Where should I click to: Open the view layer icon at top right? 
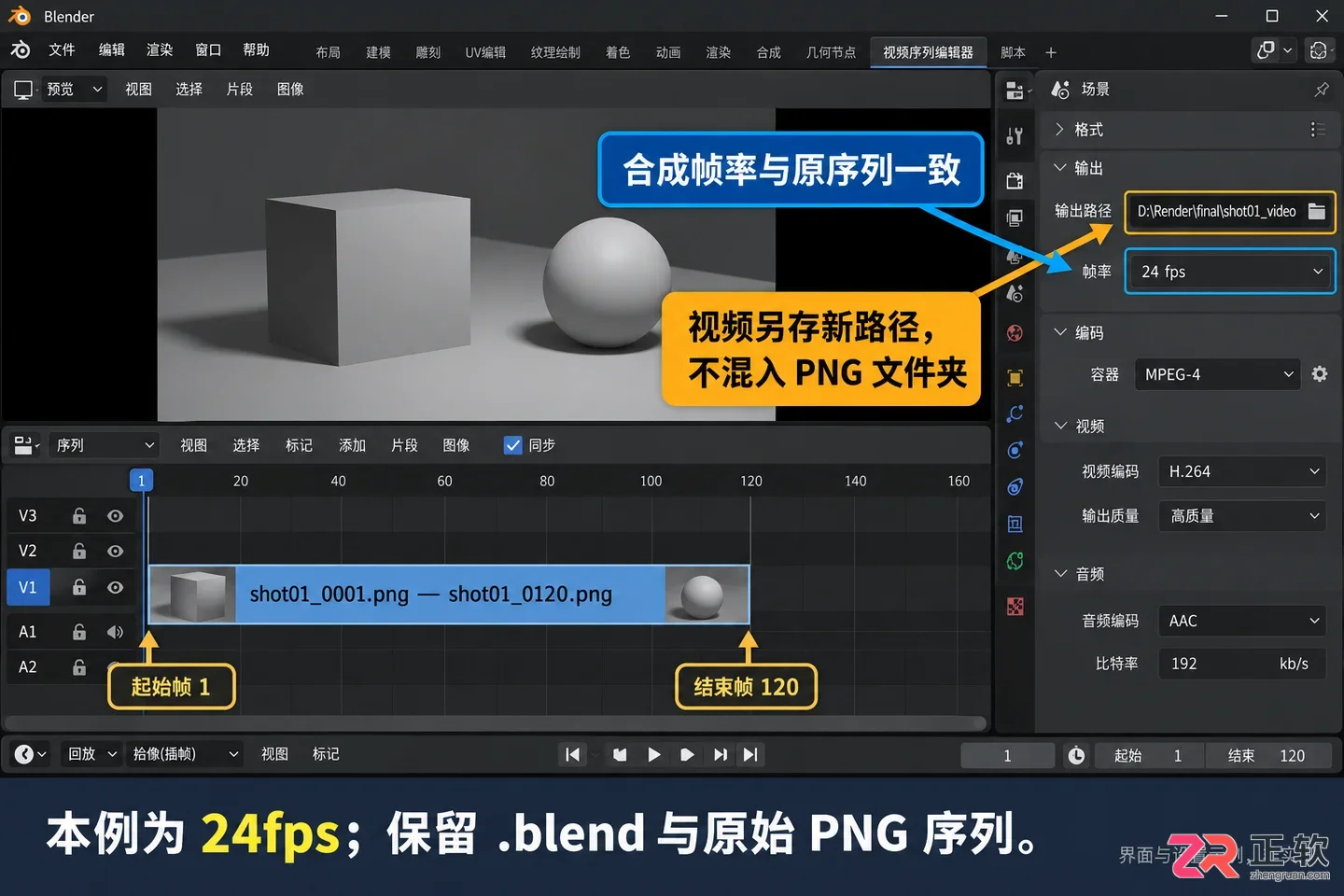(1319, 50)
